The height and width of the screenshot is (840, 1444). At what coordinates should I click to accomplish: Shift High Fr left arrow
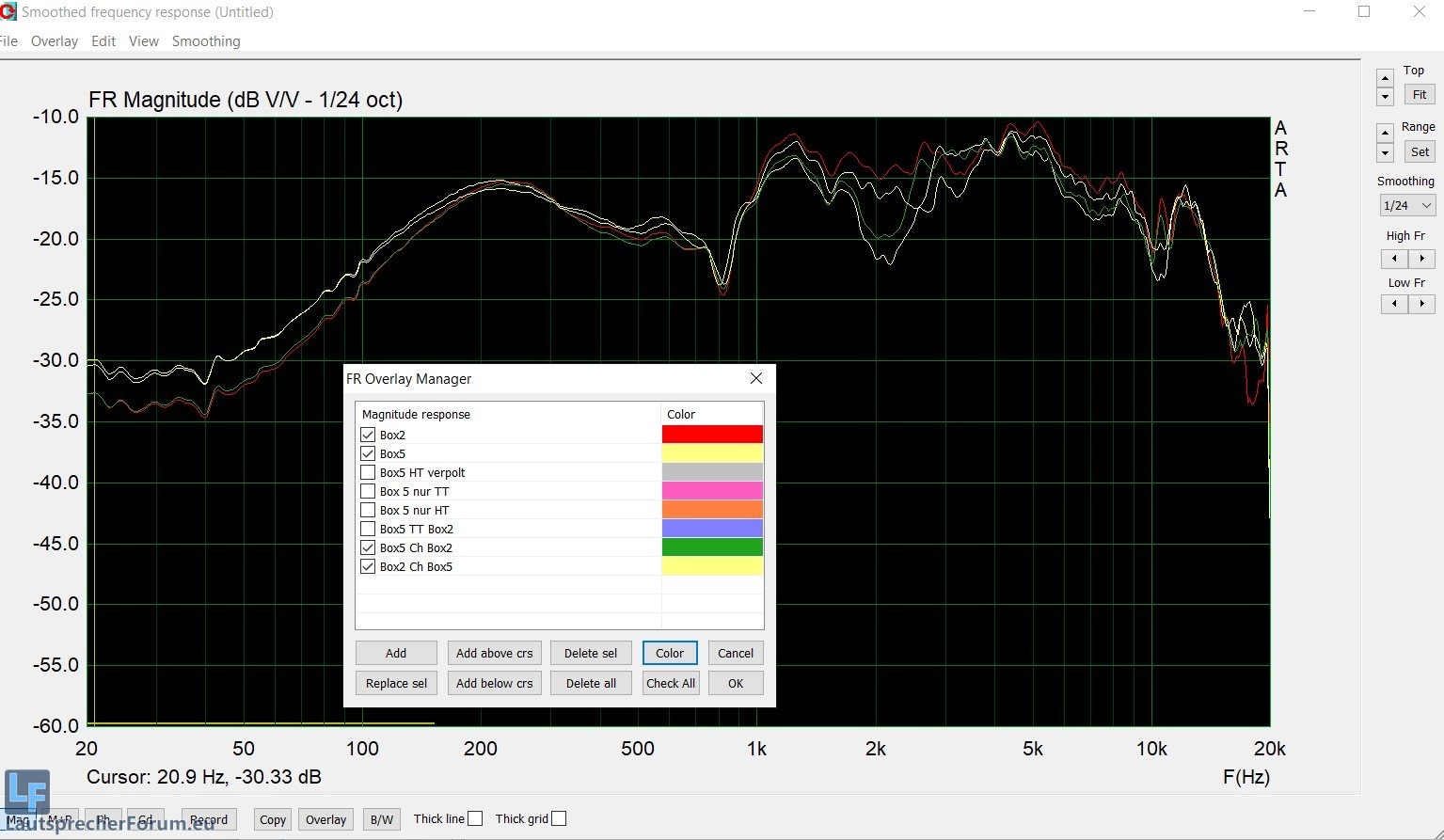click(x=1394, y=259)
